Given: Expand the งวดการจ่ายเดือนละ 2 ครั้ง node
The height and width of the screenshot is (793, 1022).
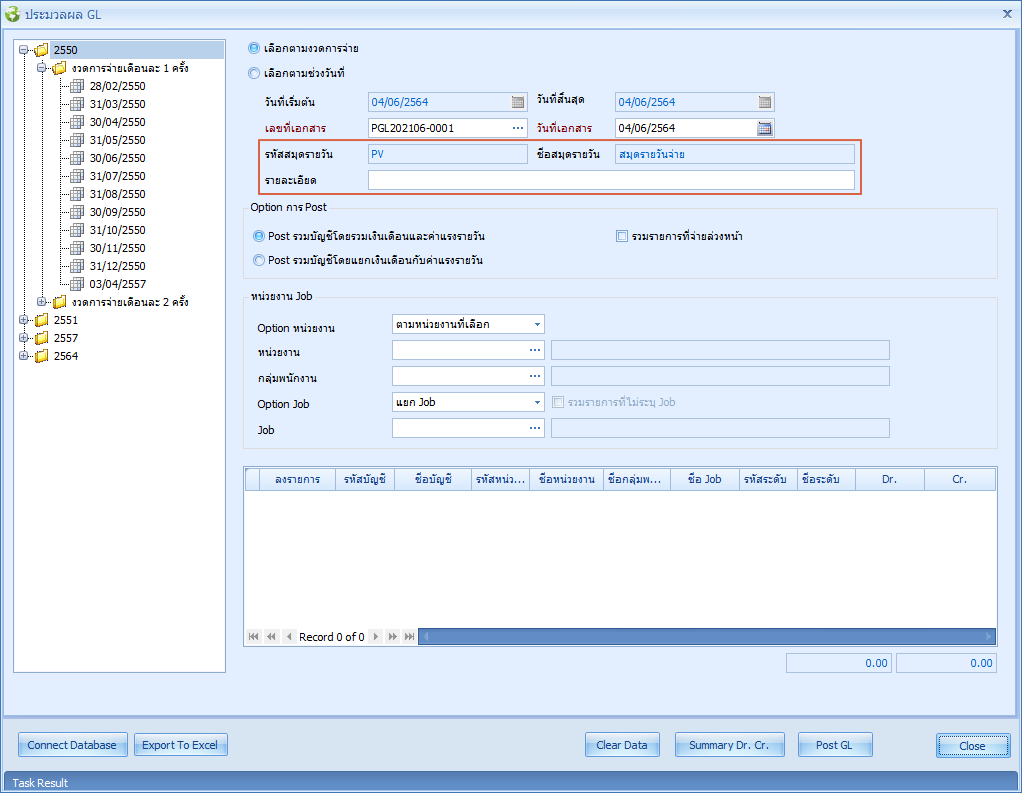Looking at the screenshot, I should tap(42, 302).
